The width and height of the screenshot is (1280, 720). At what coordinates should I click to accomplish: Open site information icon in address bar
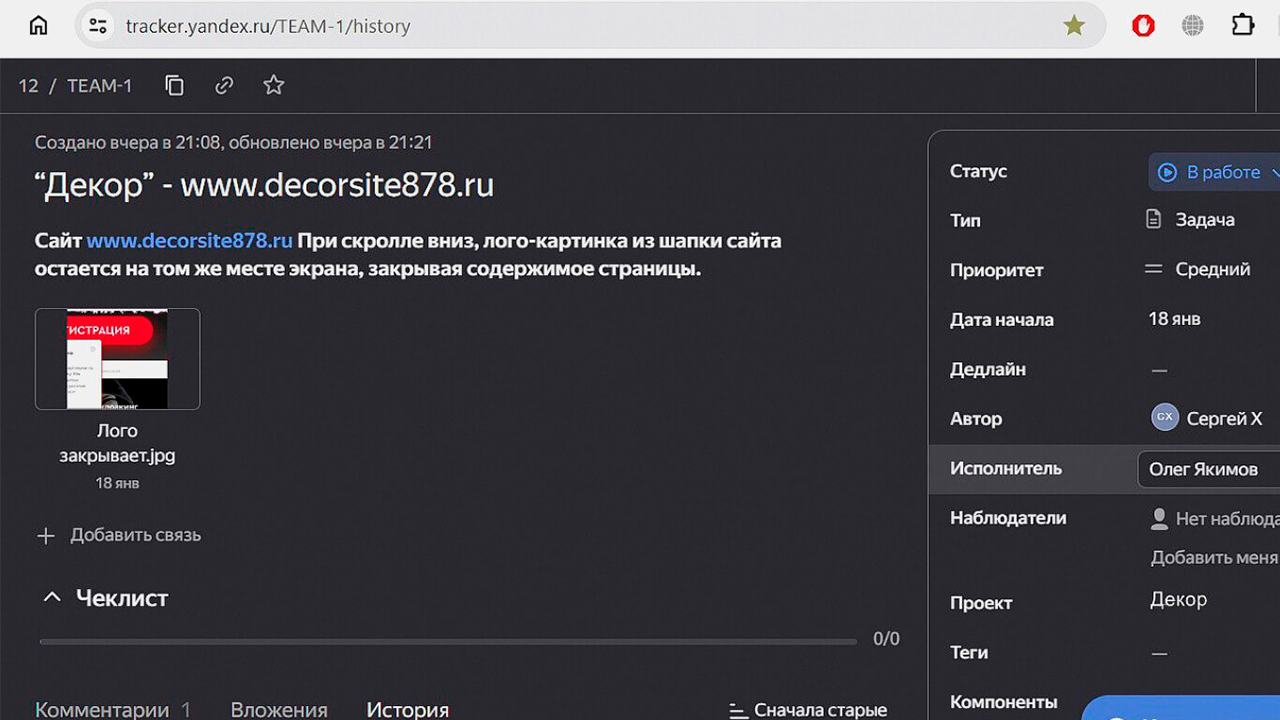click(x=97, y=26)
